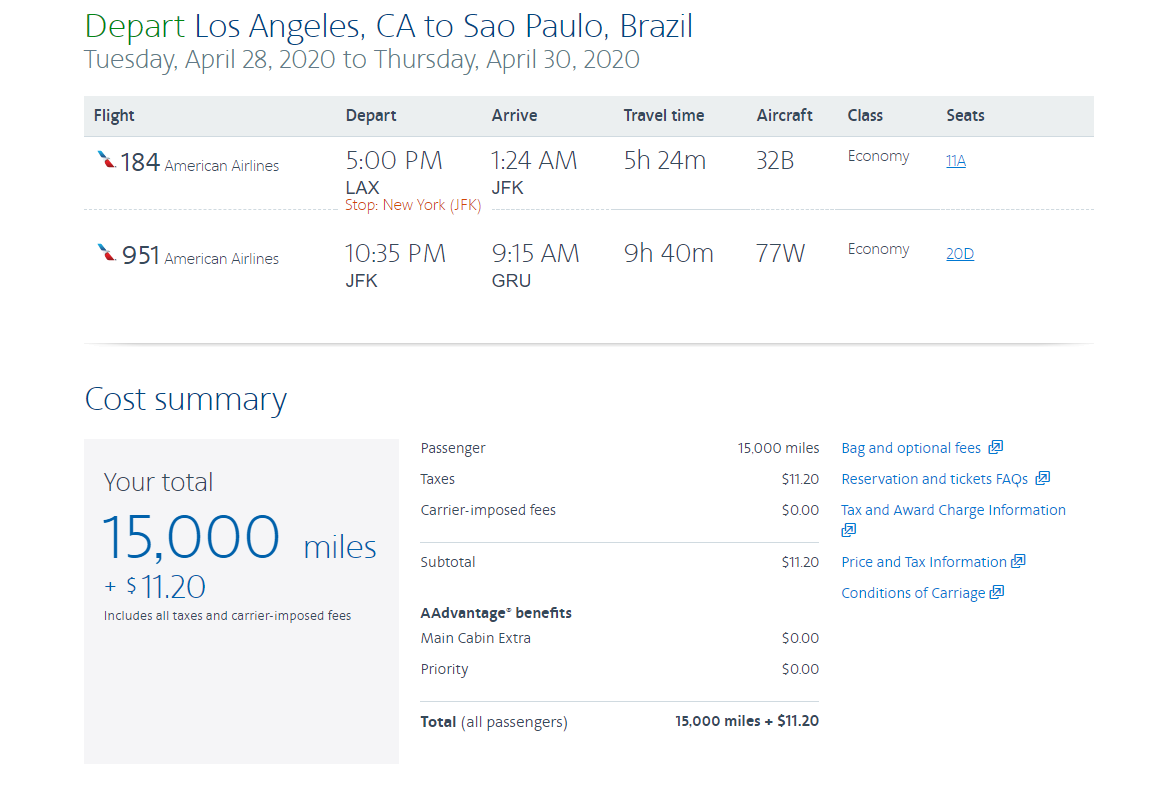1166x785 pixels.
Task: Click the Depart Los Angeles to Sao Paulo heading
Action: click(x=388, y=27)
